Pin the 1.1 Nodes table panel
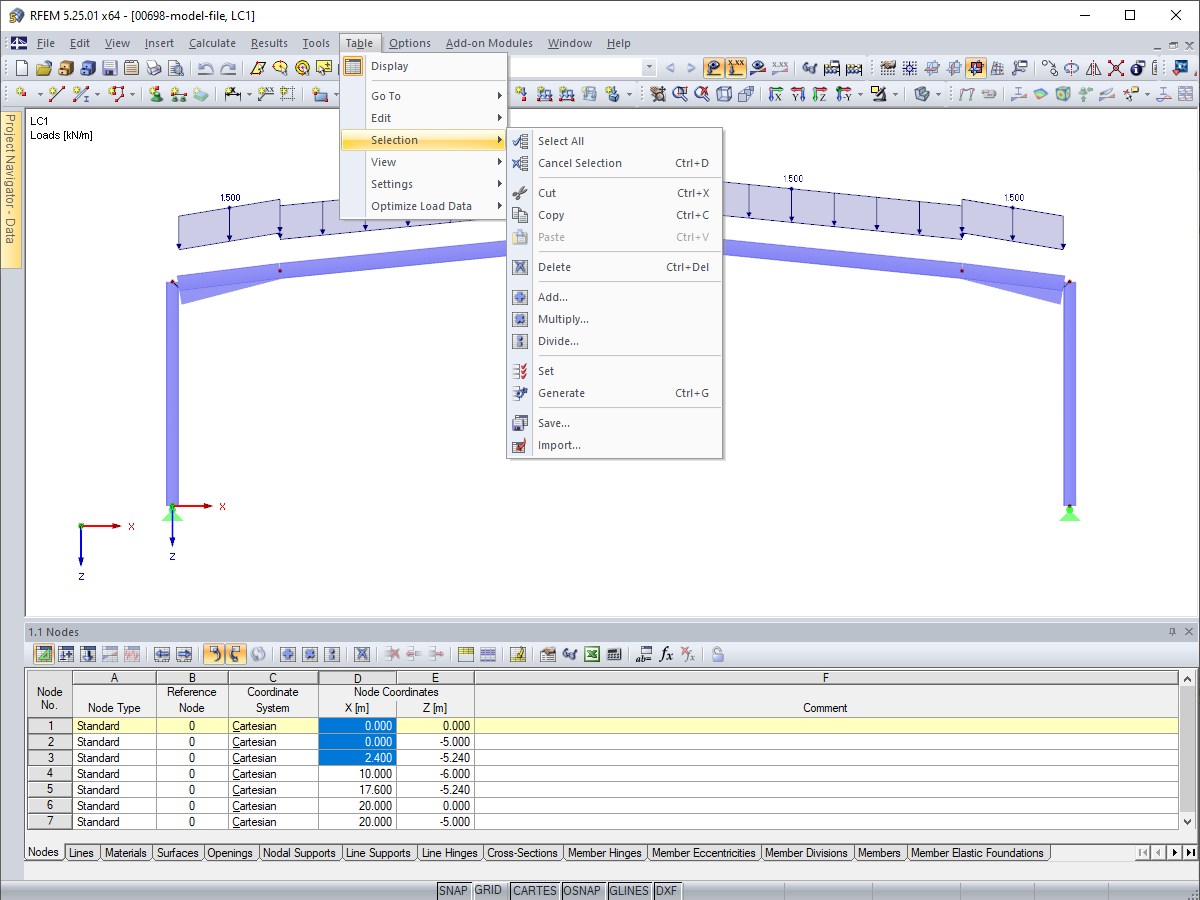 pos(1170,632)
